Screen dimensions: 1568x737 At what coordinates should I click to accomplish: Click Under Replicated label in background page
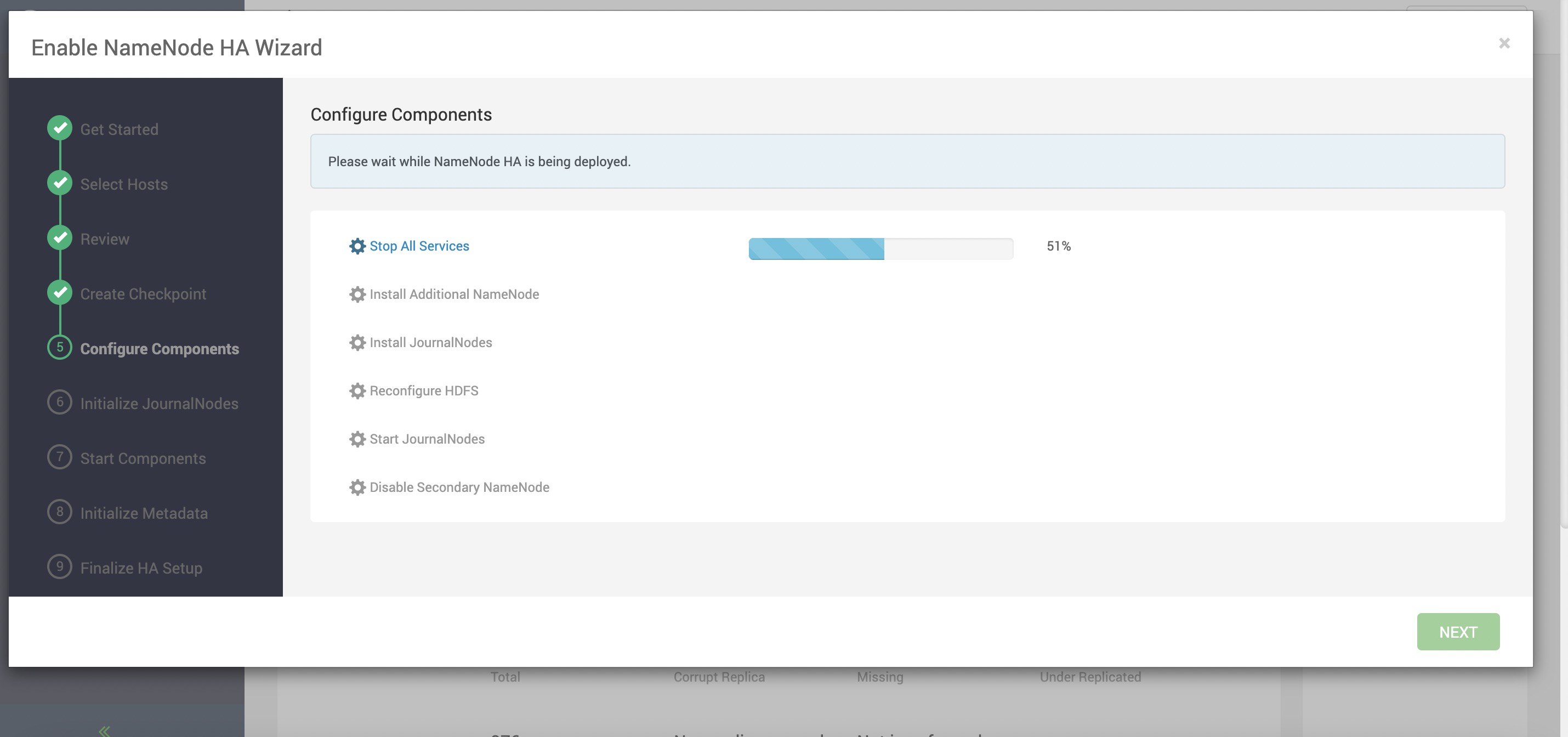[1090, 677]
